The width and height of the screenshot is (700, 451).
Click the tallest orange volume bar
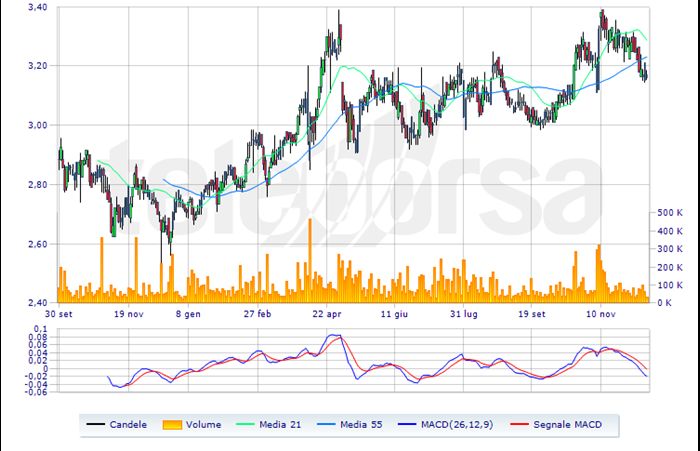[310, 265]
